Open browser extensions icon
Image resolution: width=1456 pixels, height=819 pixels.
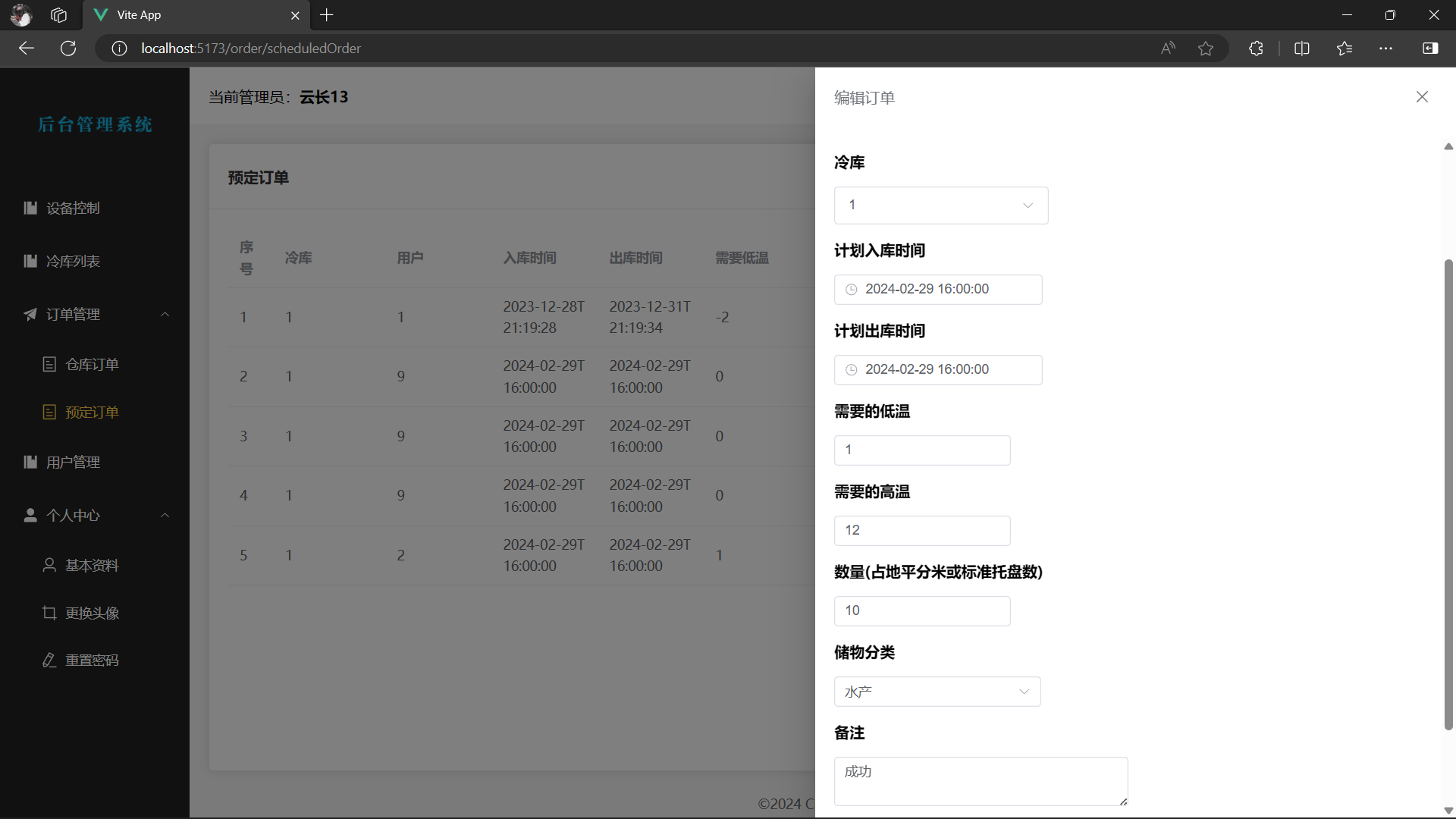1256,49
